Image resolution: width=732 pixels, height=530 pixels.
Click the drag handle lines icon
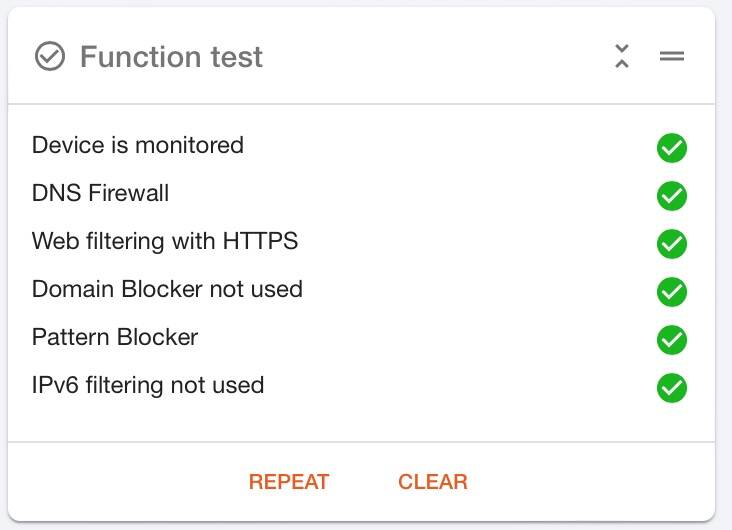coord(672,56)
